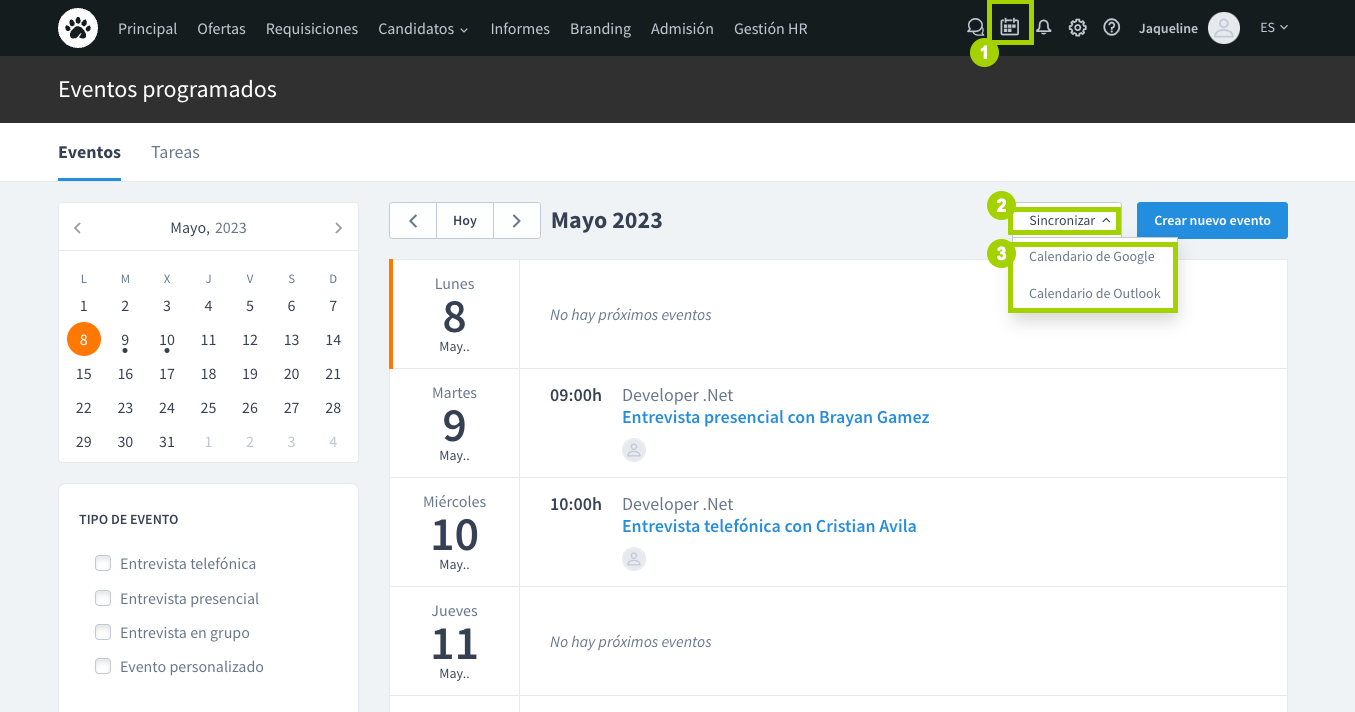Click the help question mark icon

tap(1111, 28)
